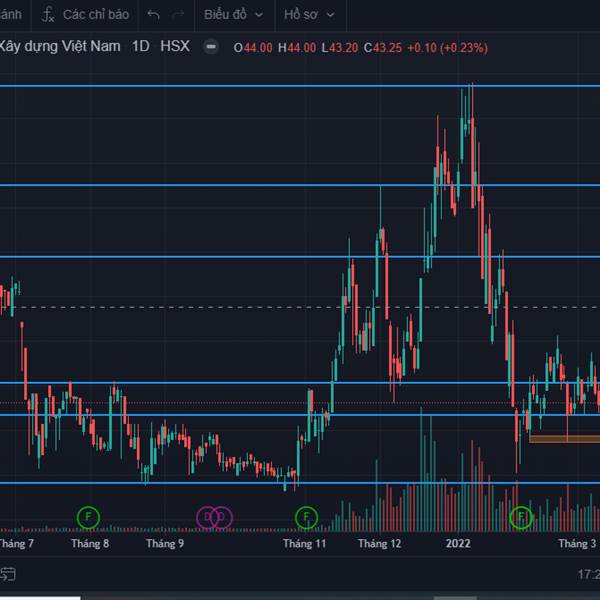Click the low price L43.20 value
Screen dimensions: 600x600
340,48
